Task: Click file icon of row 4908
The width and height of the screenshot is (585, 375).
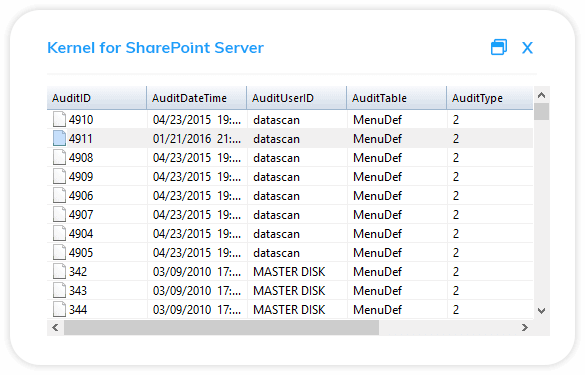Action: 59,157
